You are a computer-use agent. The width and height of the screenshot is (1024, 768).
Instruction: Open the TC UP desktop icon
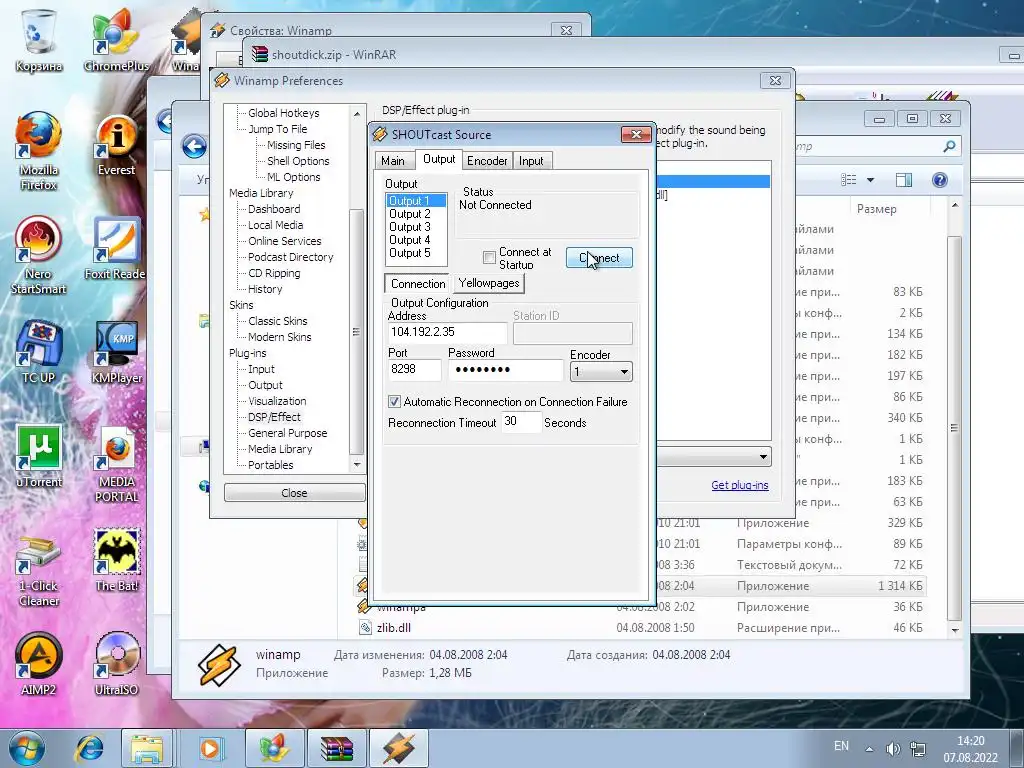39,353
